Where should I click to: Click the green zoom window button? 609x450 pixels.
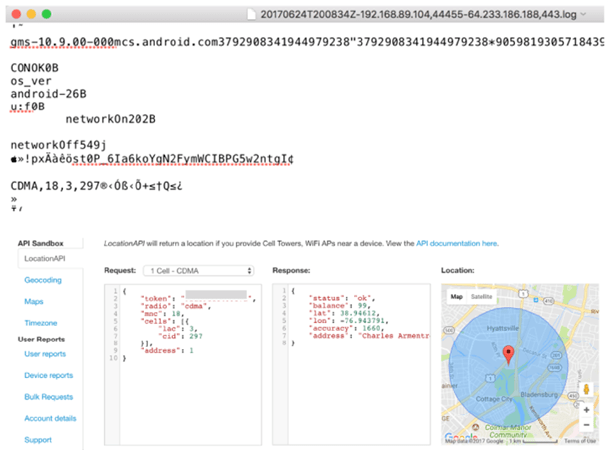pos(46,14)
